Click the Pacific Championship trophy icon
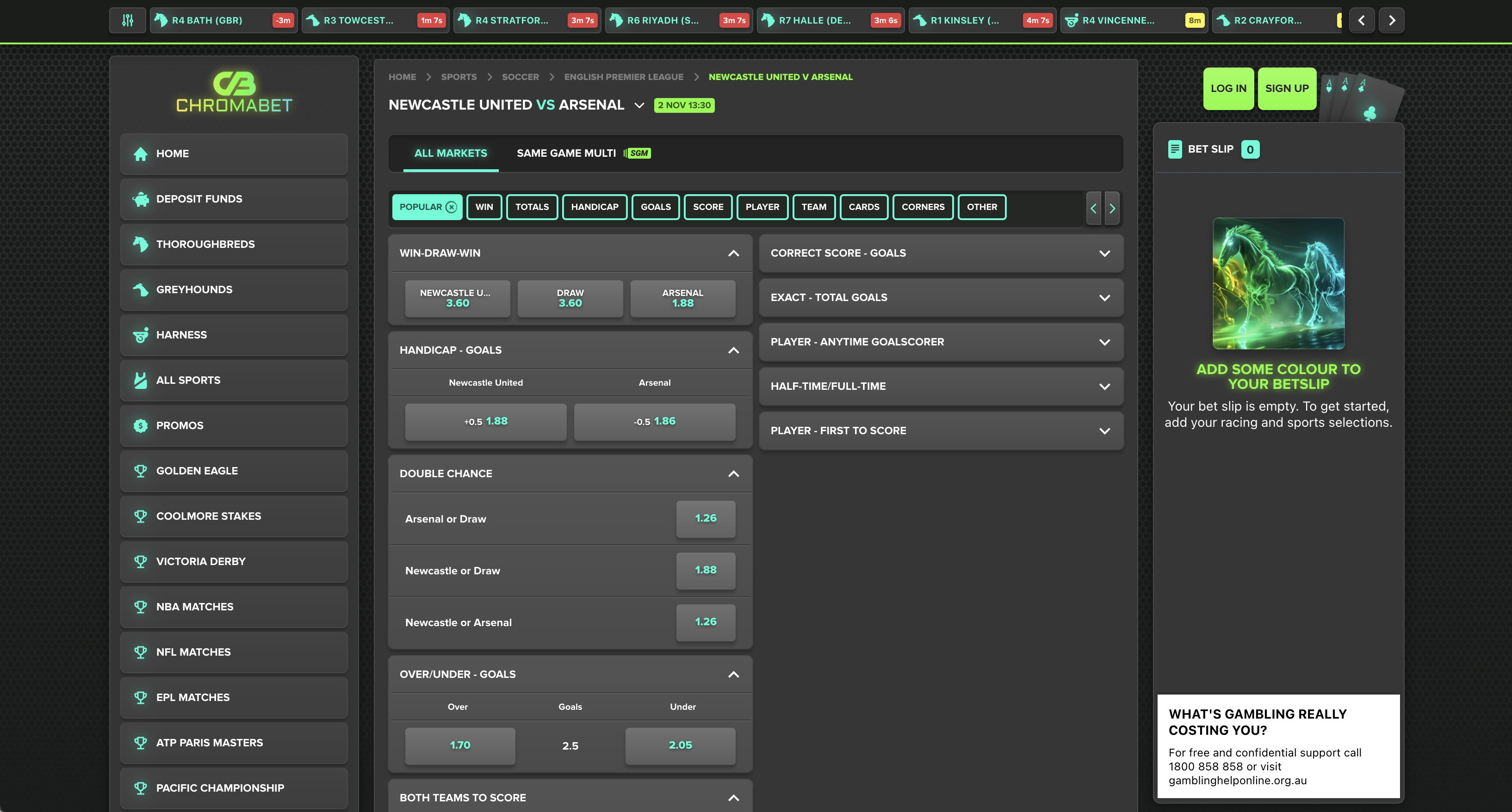Viewport: 1512px width, 812px height. point(140,788)
